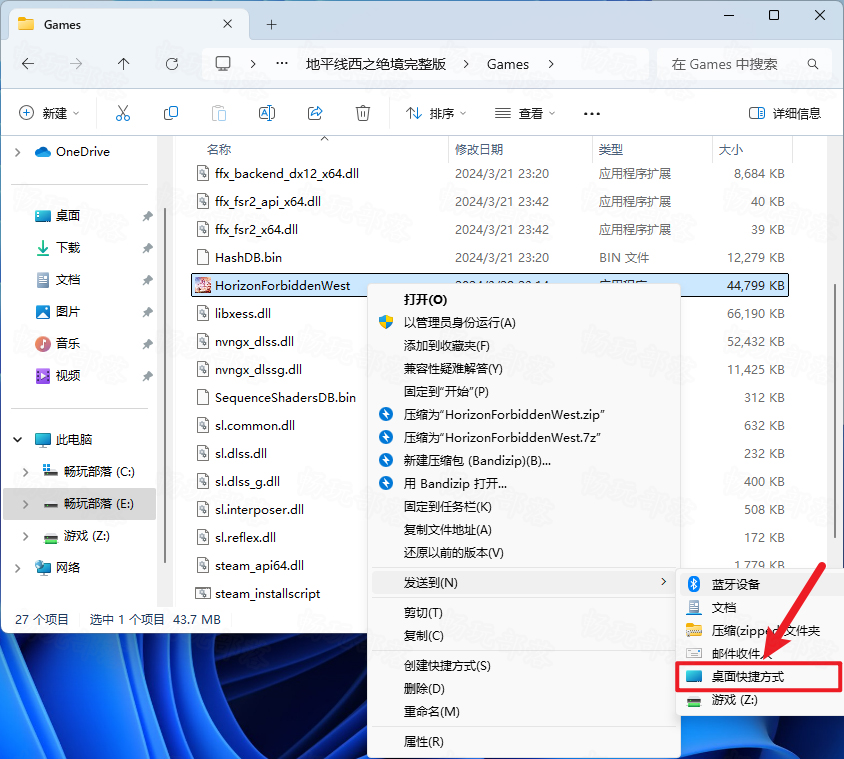Click the cut (scissors) toolbar icon
This screenshot has width=844, height=759.
tap(123, 113)
